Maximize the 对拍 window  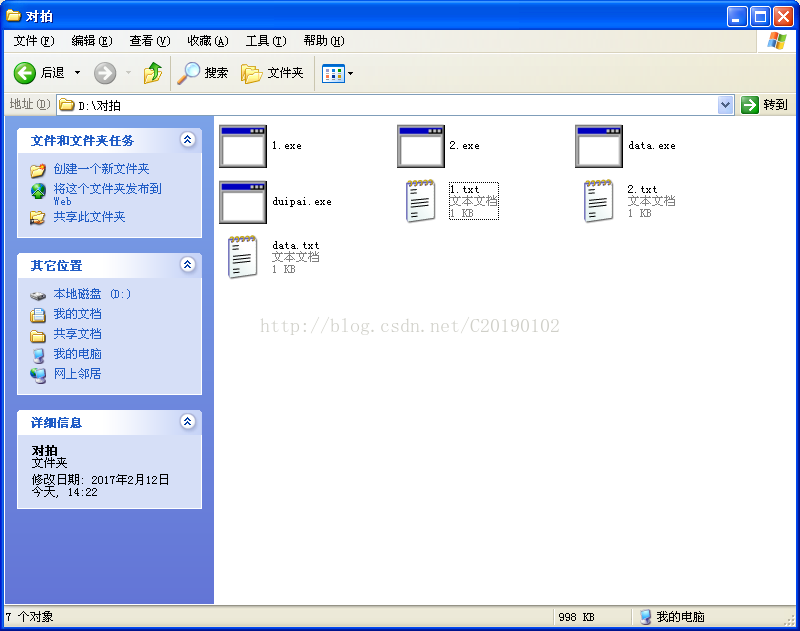(x=760, y=17)
